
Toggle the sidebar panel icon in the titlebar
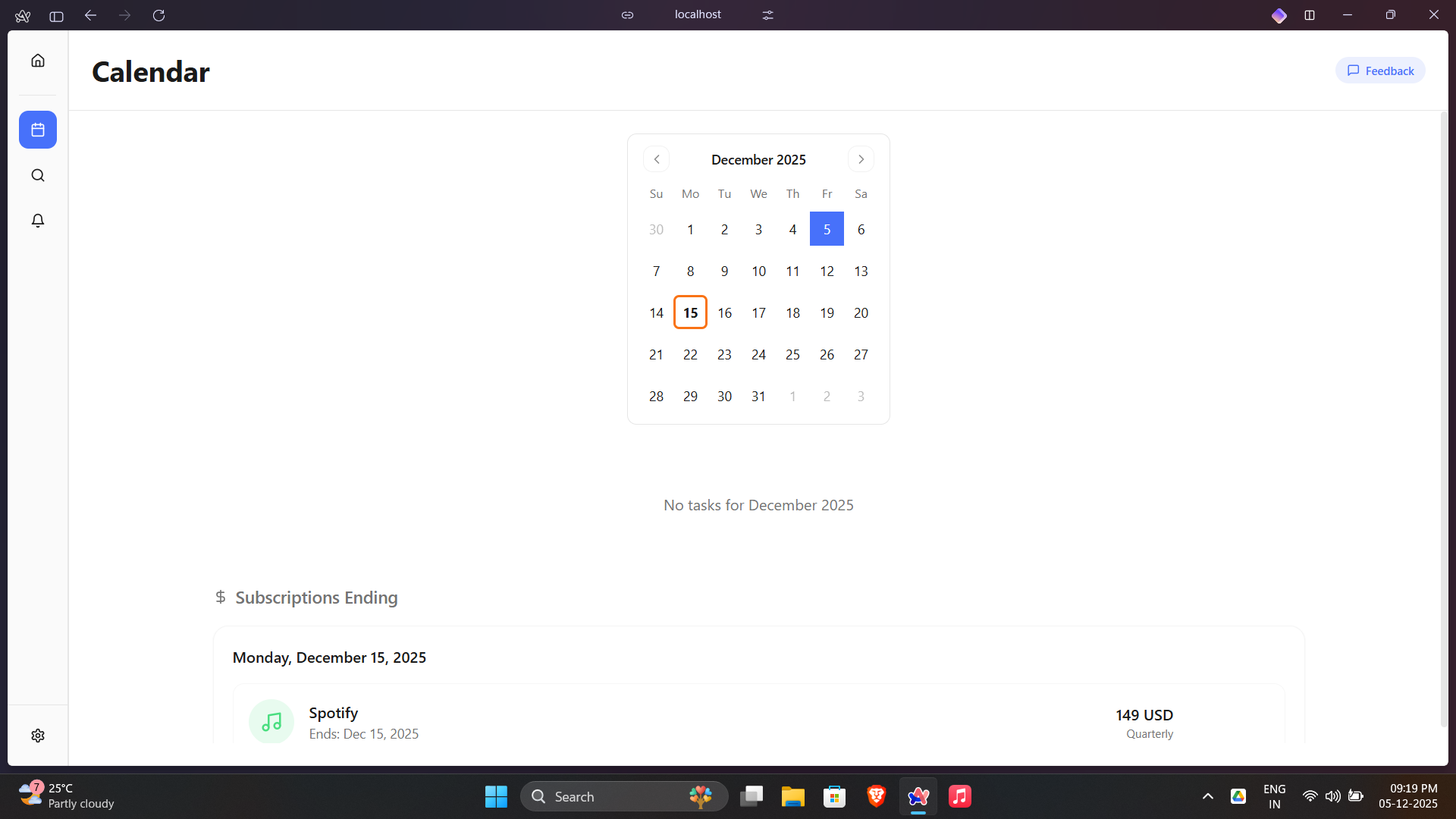click(x=56, y=16)
